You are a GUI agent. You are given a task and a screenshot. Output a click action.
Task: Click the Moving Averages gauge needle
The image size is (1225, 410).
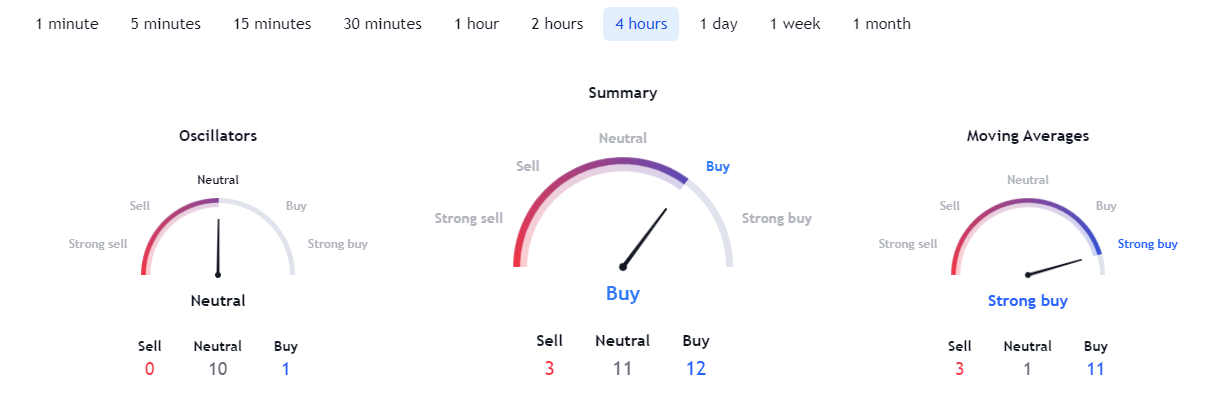pos(1055,267)
